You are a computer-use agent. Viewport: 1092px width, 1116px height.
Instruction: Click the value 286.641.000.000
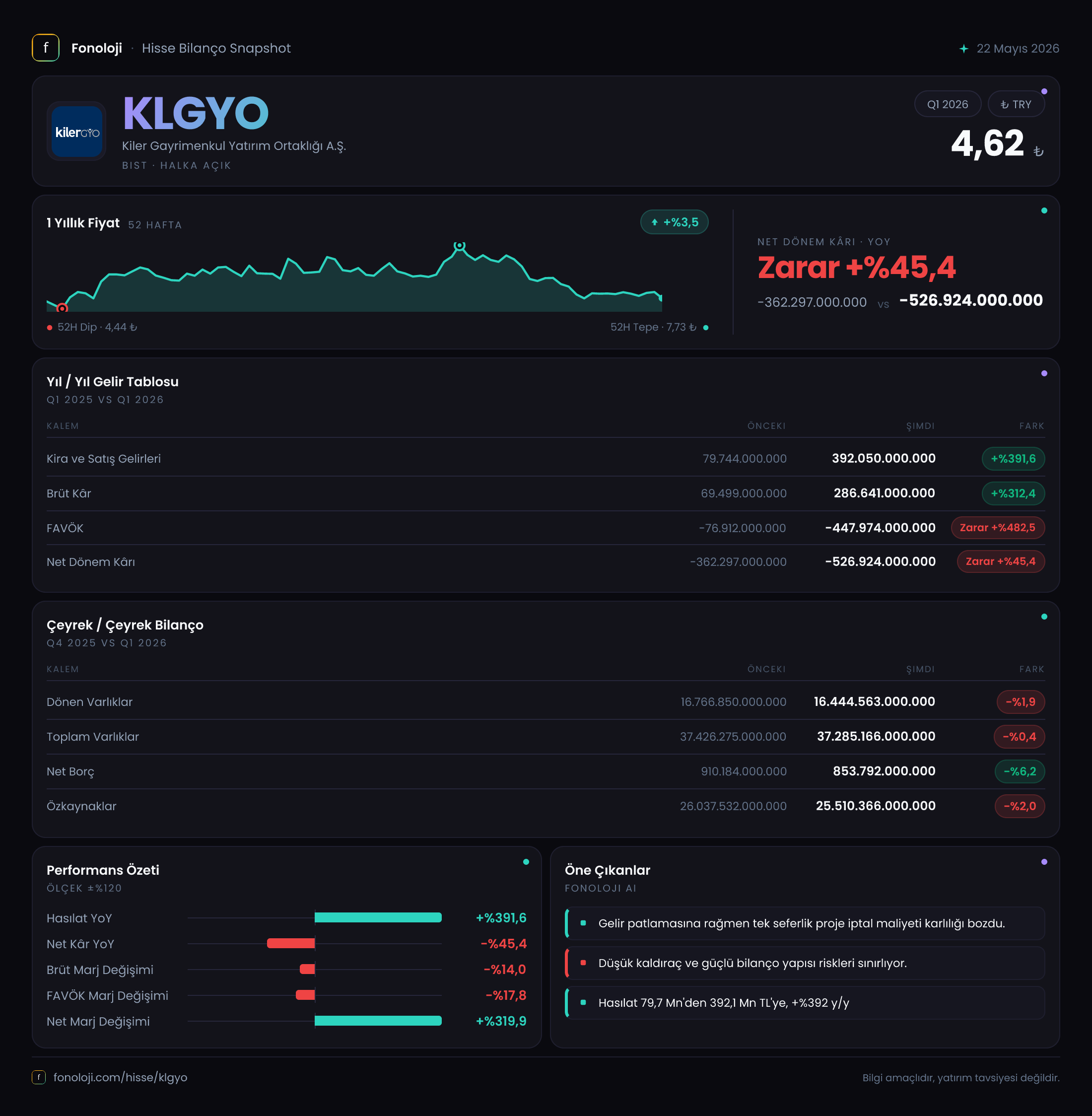pyautogui.click(x=885, y=493)
